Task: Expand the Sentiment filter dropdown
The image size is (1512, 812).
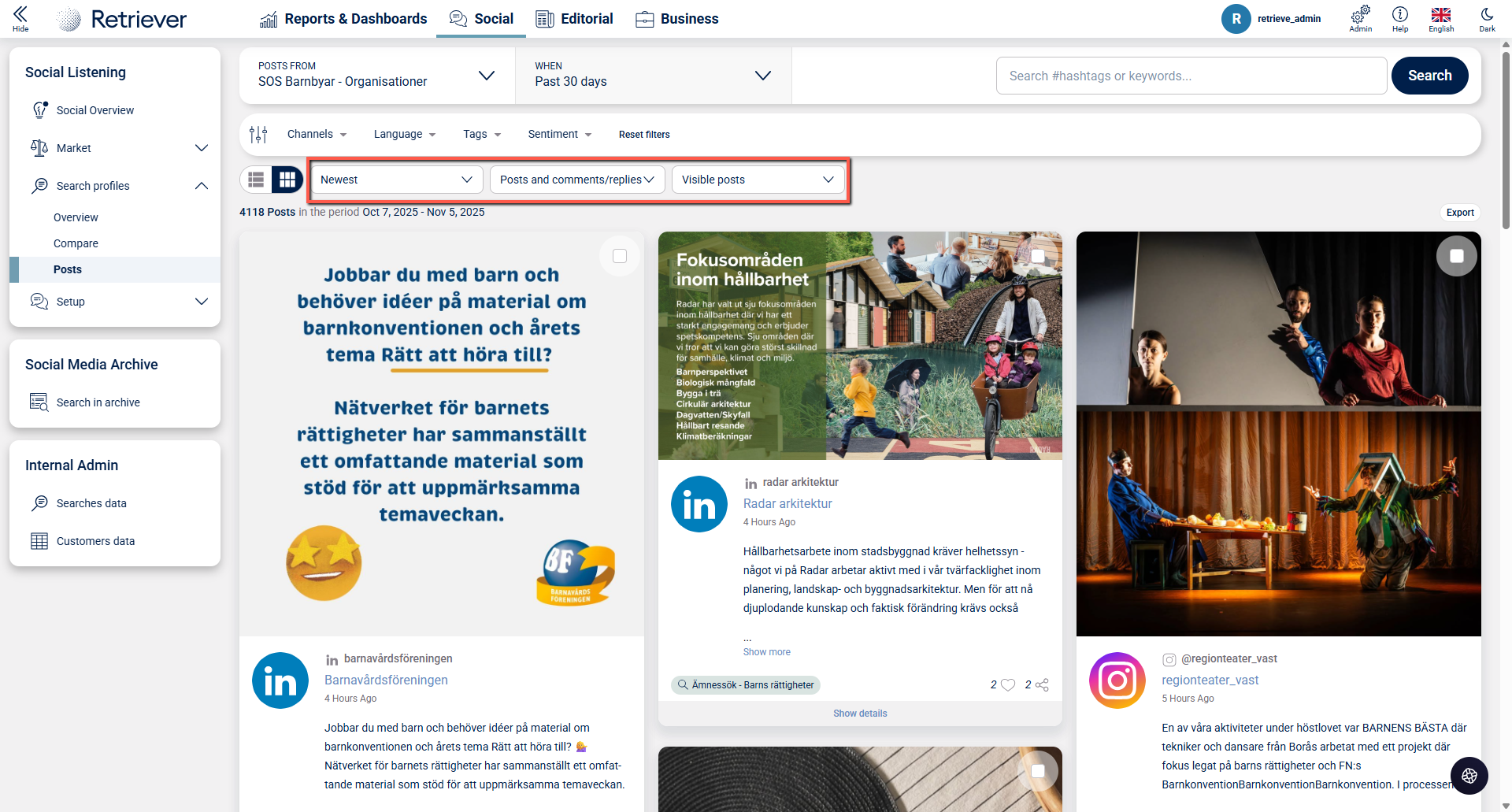Action: coord(560,135)
